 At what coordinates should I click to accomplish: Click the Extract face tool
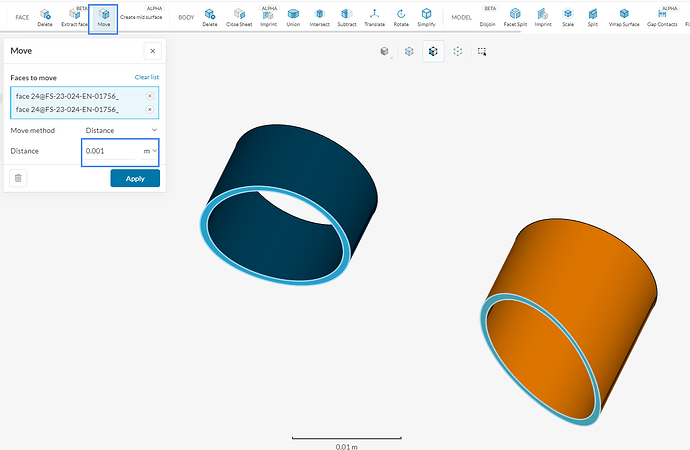point(74,16)
